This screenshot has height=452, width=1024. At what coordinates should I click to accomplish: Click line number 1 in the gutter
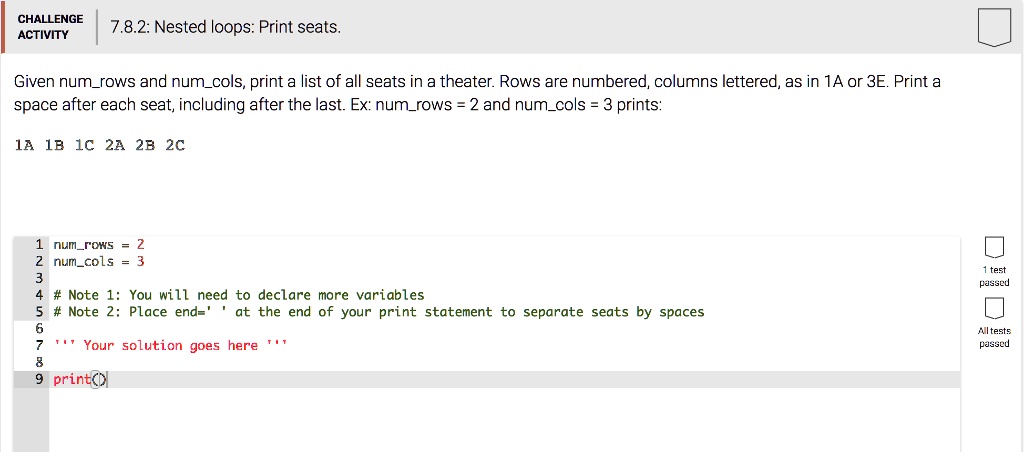[x=39, y=245]
